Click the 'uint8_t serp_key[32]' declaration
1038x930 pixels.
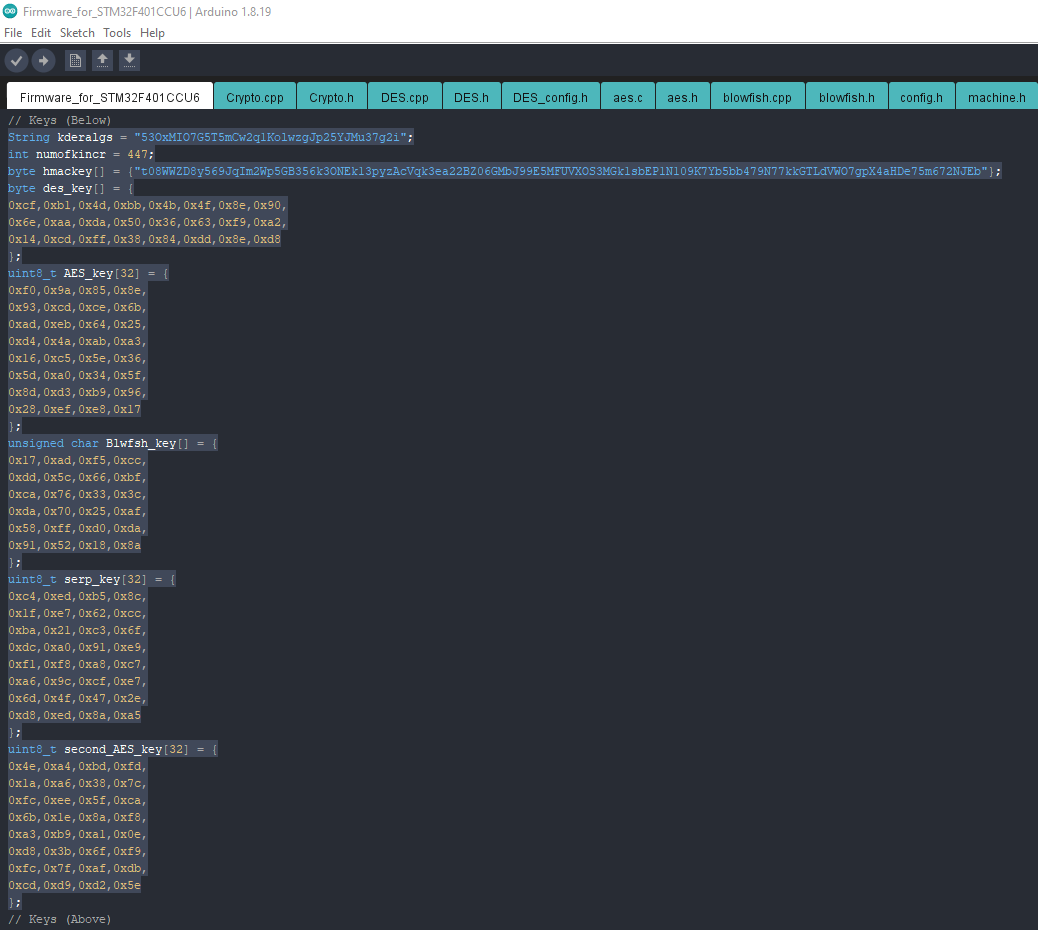[x=91, y=579]
